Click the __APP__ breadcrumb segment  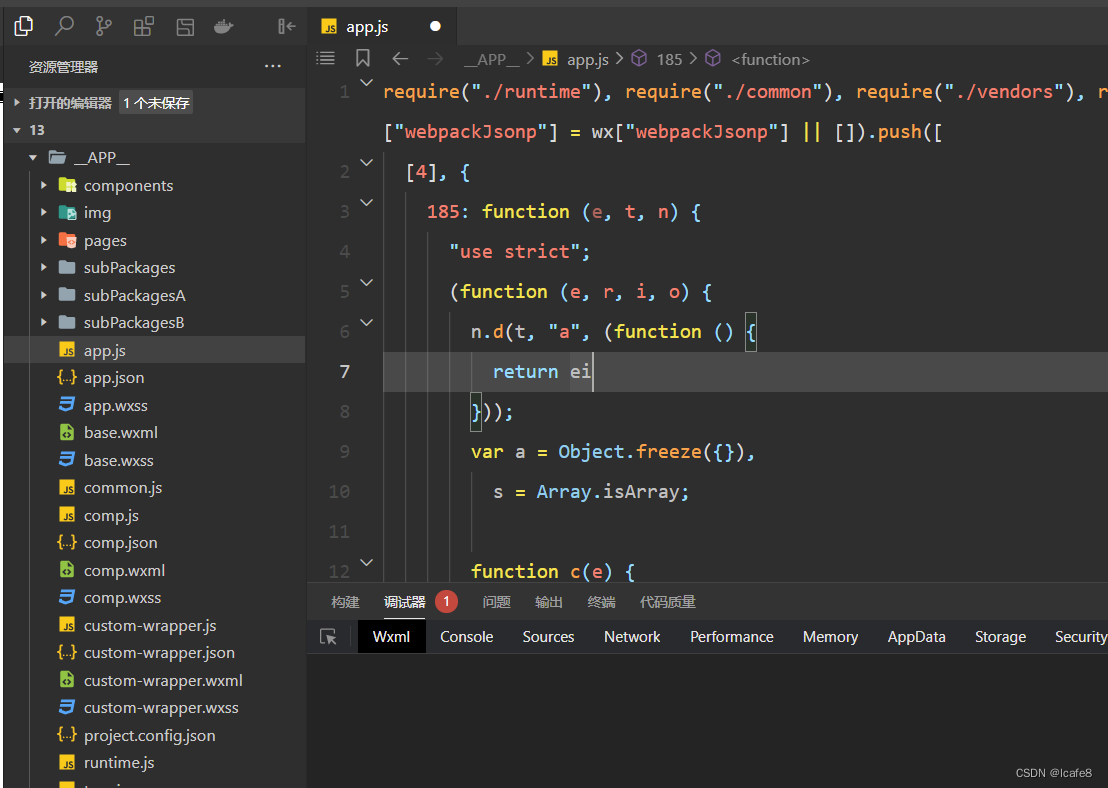pos(492,59)
